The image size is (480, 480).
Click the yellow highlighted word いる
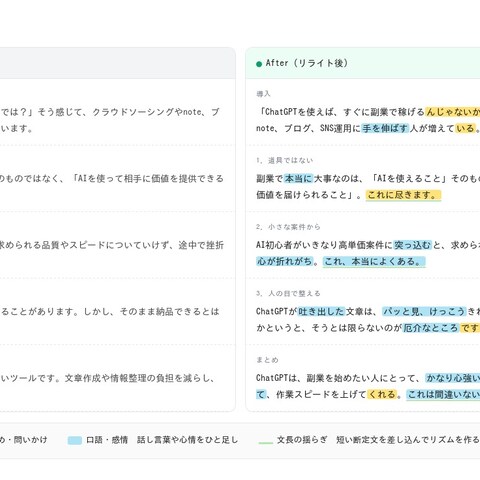pyautogui.click(x=465, y=128)
